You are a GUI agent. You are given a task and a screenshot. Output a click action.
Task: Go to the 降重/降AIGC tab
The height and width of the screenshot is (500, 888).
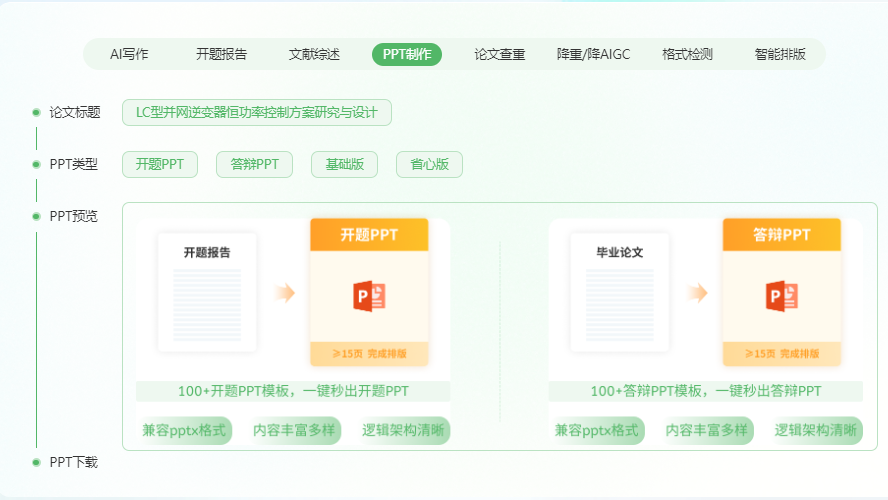pos(593,54)
